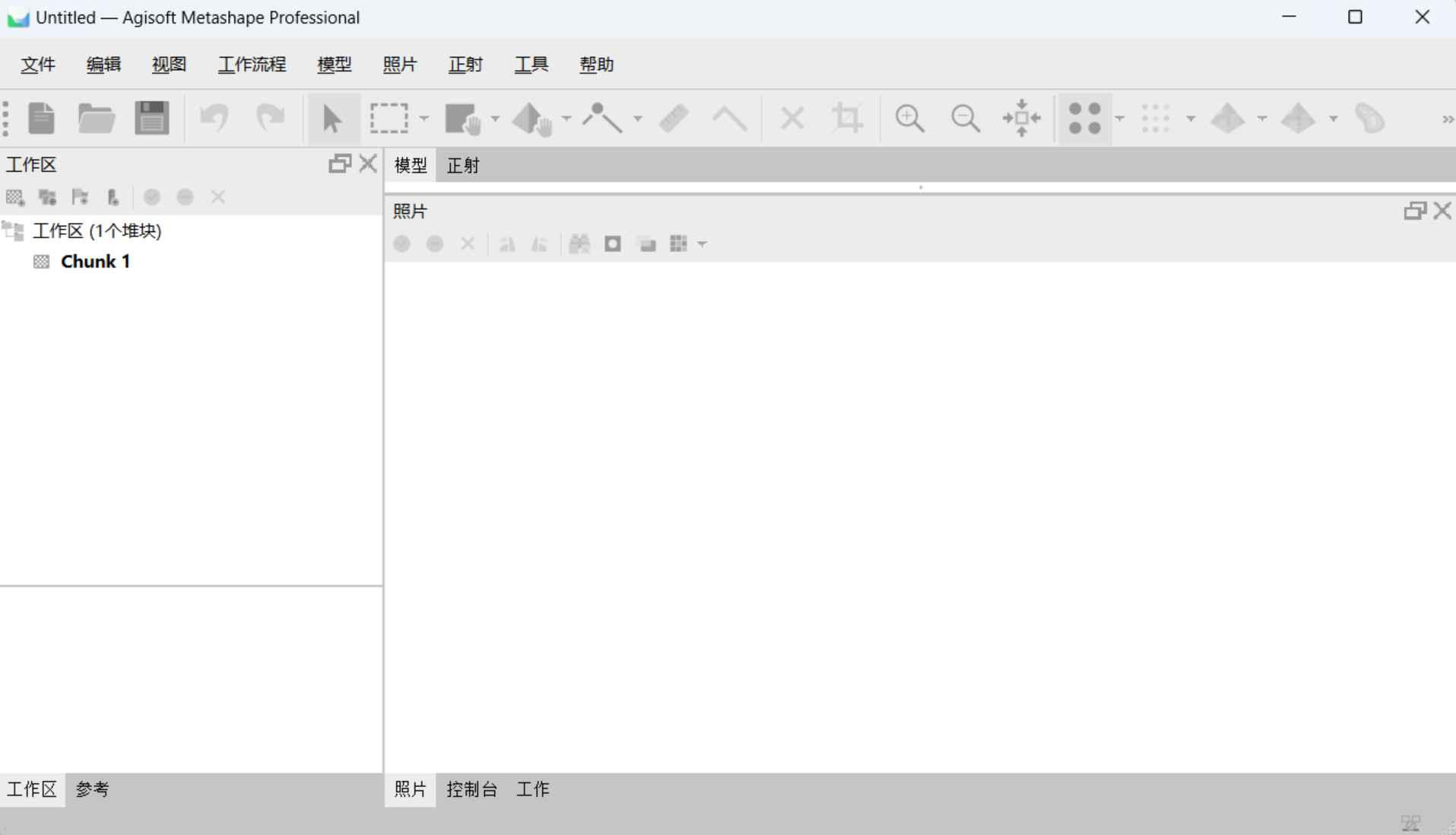
Task: Save the current project
Action: point(152,118)
